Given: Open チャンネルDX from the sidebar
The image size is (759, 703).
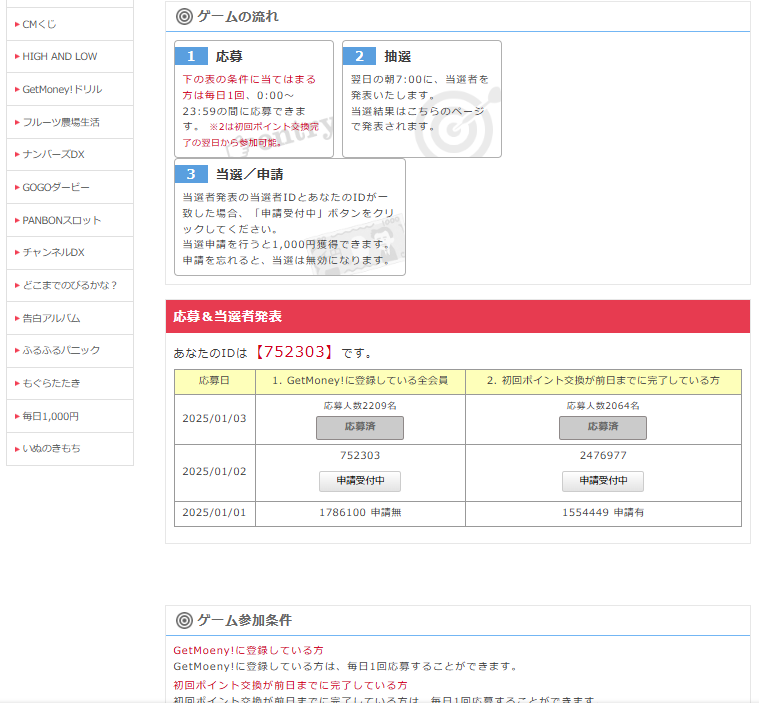Looking at the screenshot, I should pos(54,253).
